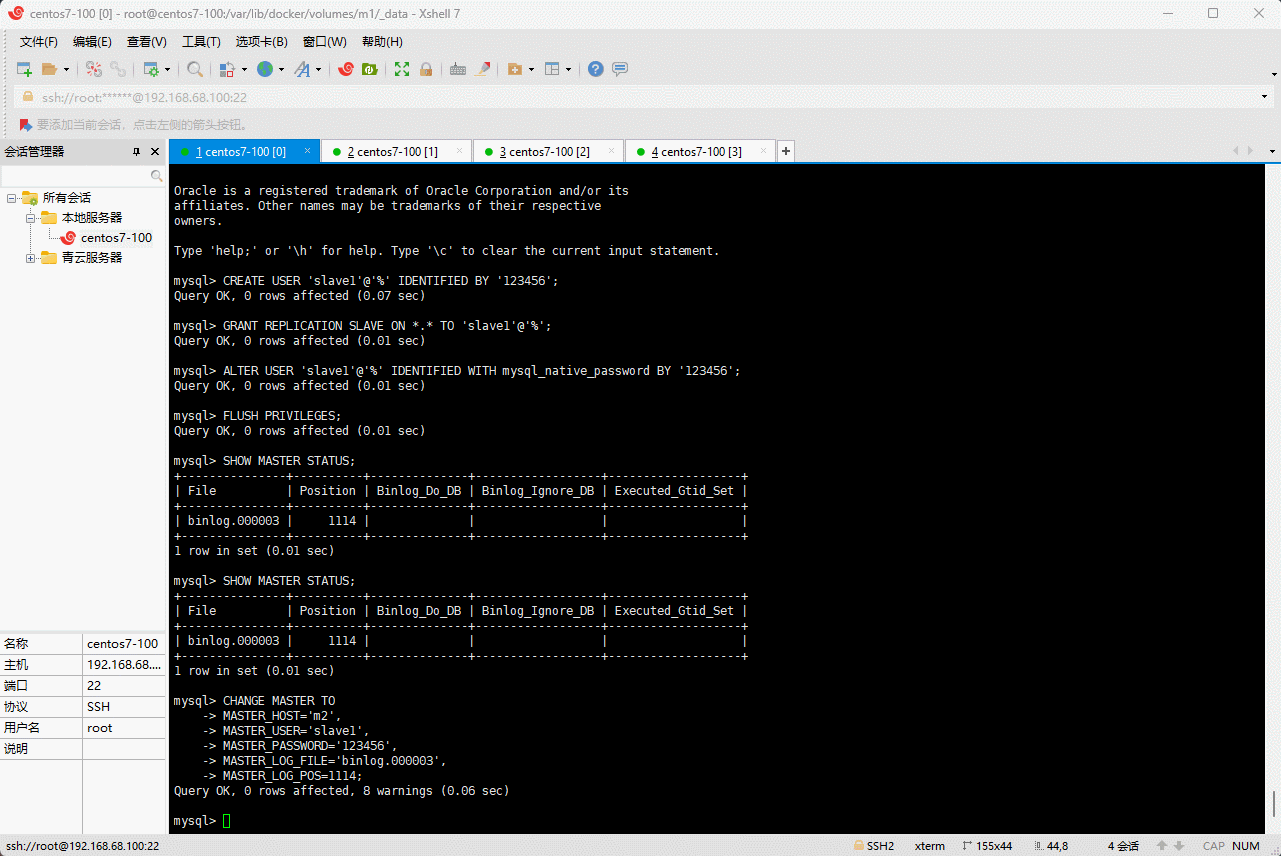Click the bookmark arrow icon to add session
The image size is (1281, 856).
[26, 125]
